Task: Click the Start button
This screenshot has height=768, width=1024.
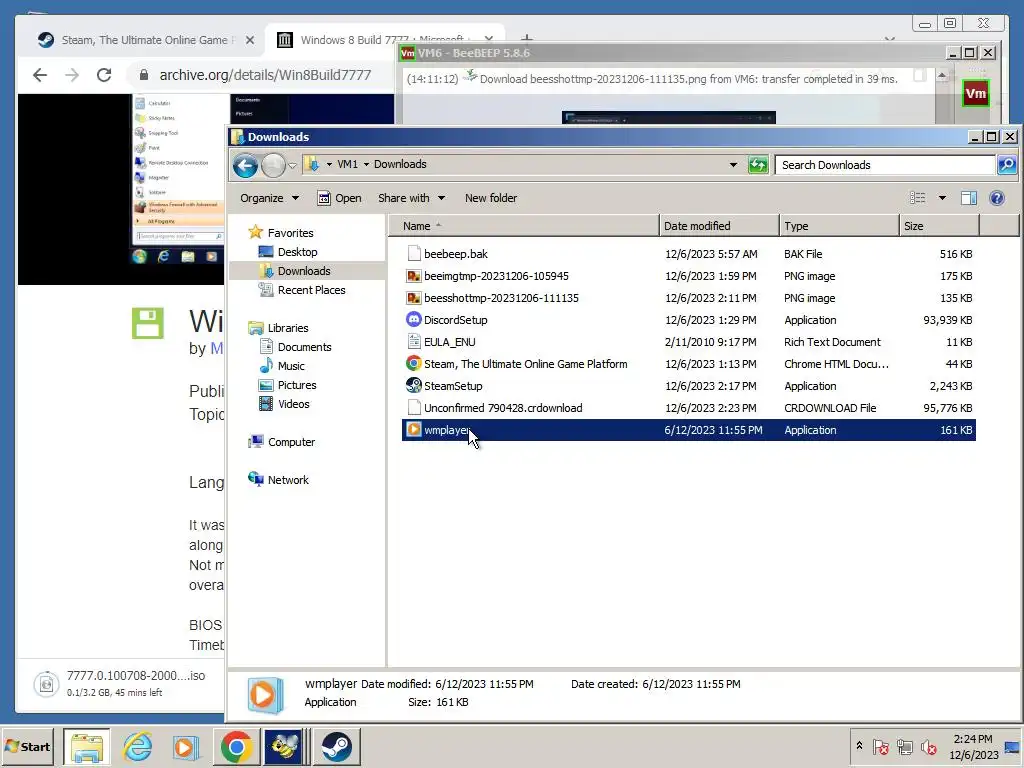Action: (x=27, y=746)
